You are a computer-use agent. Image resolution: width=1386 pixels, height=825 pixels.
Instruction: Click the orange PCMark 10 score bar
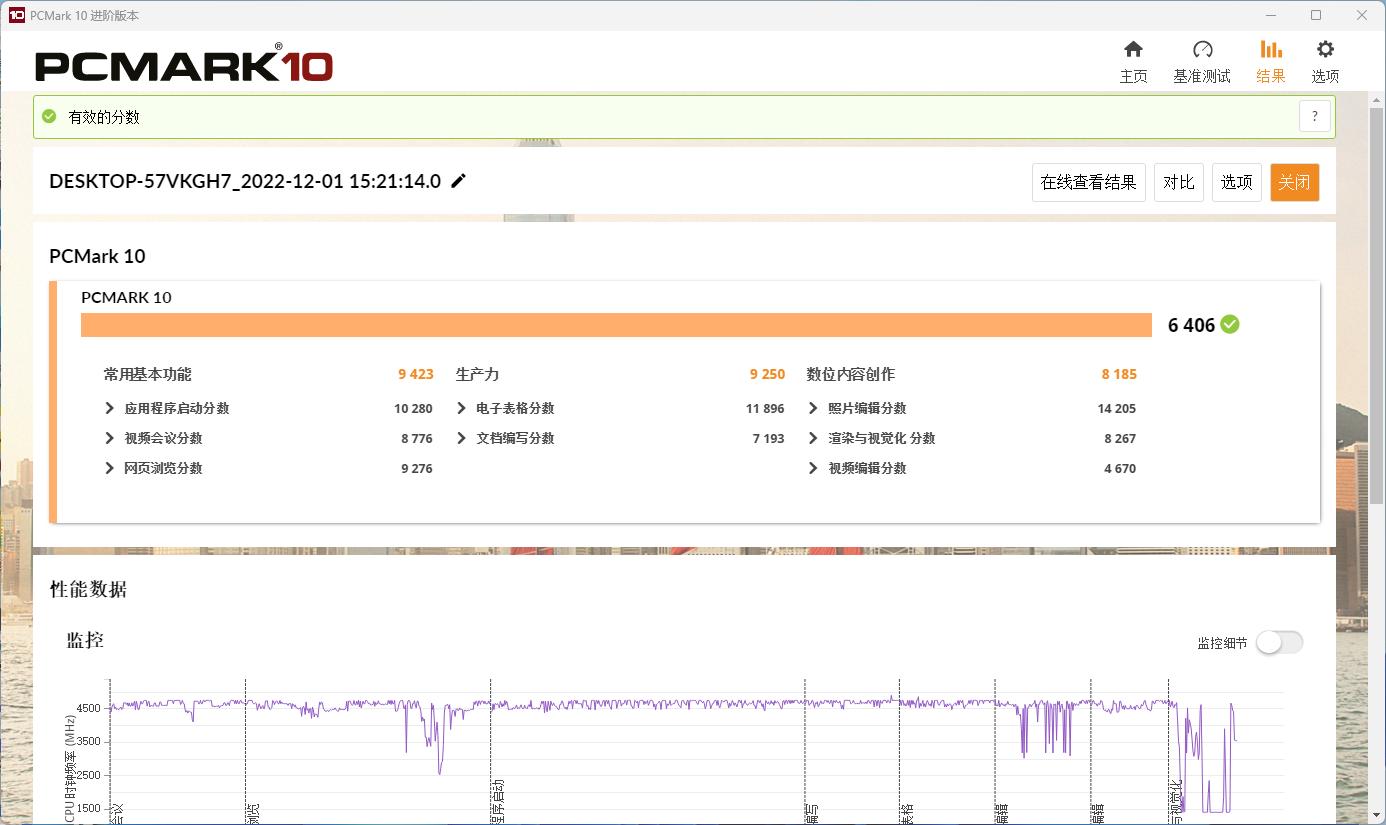coord(616,324)
